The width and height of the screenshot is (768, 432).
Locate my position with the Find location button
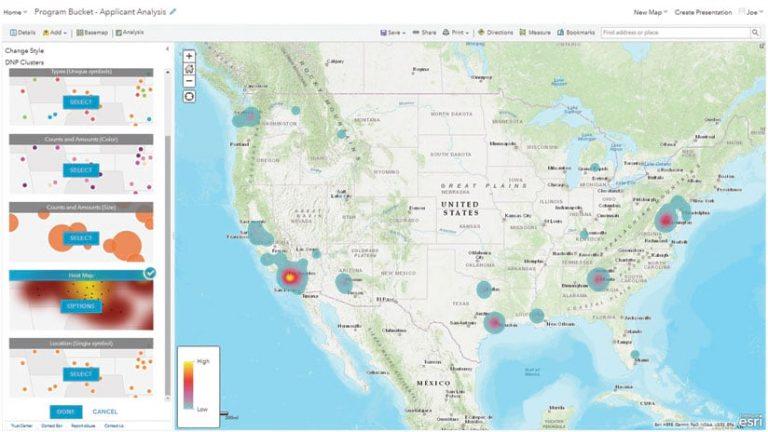pyautogui.click(x=189, y=96)
